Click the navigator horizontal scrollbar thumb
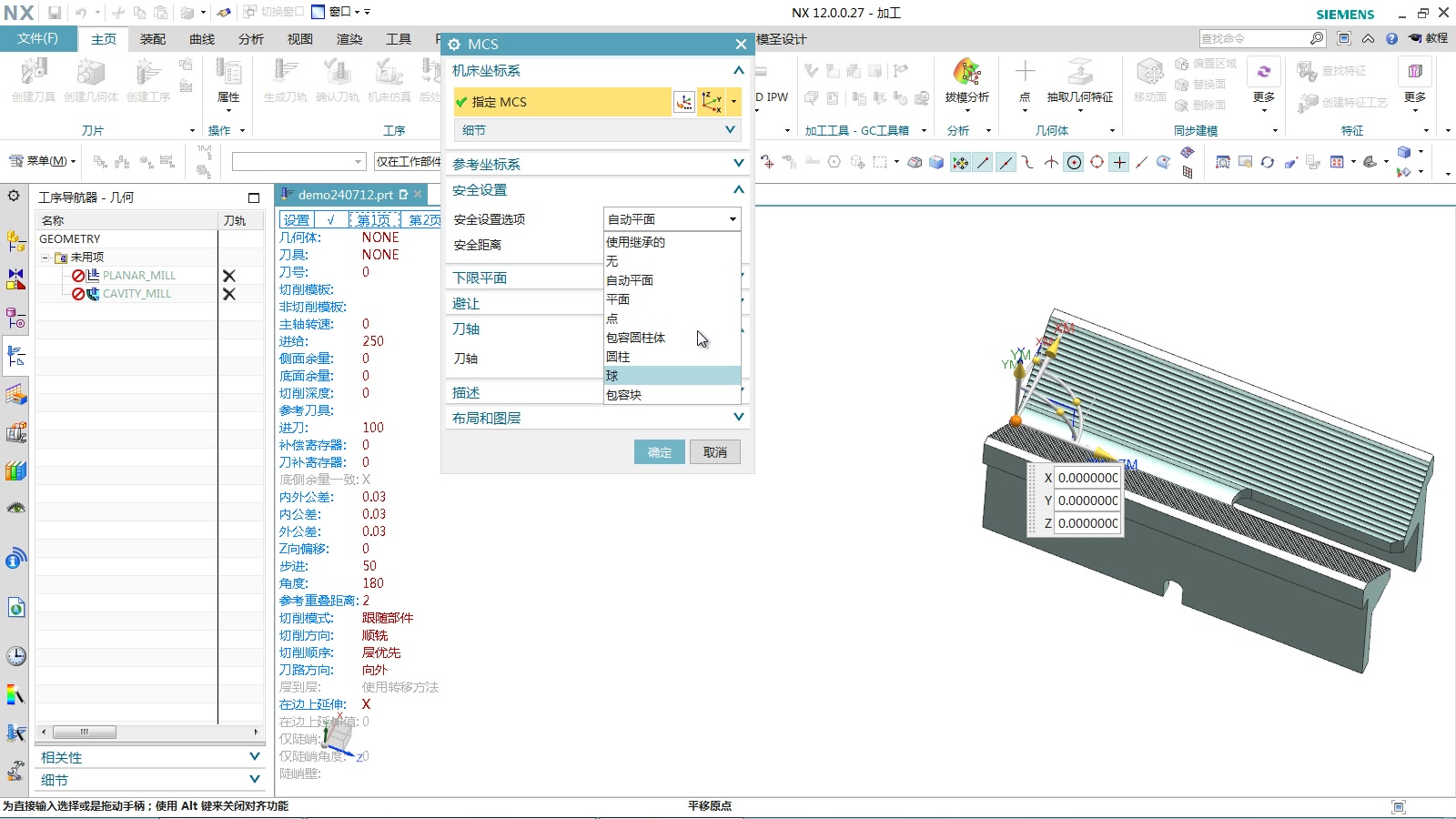Image resolution: width=1456 pixels, height=819 pixels. 85,732
